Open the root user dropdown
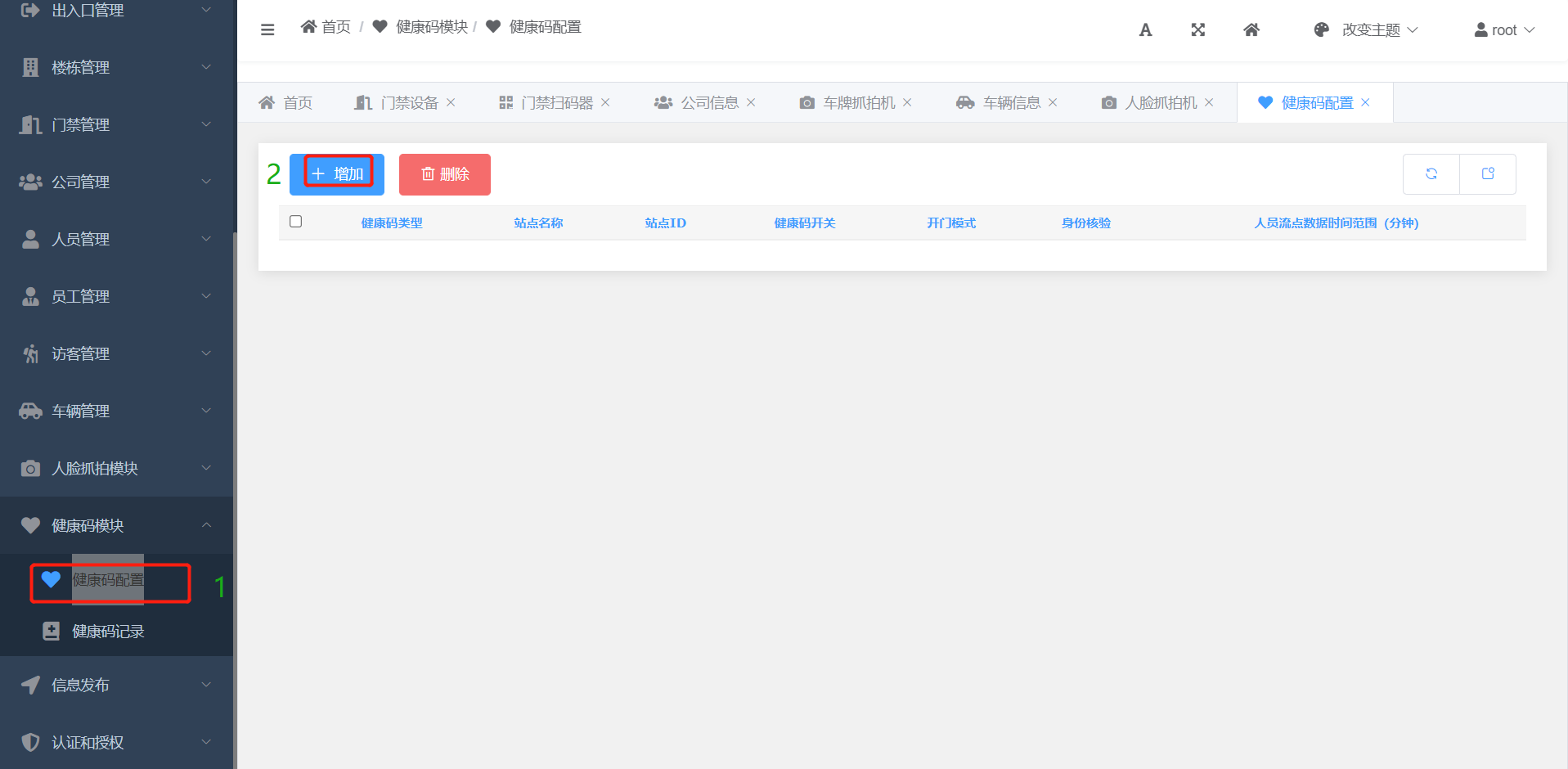 coord(1504,30)
